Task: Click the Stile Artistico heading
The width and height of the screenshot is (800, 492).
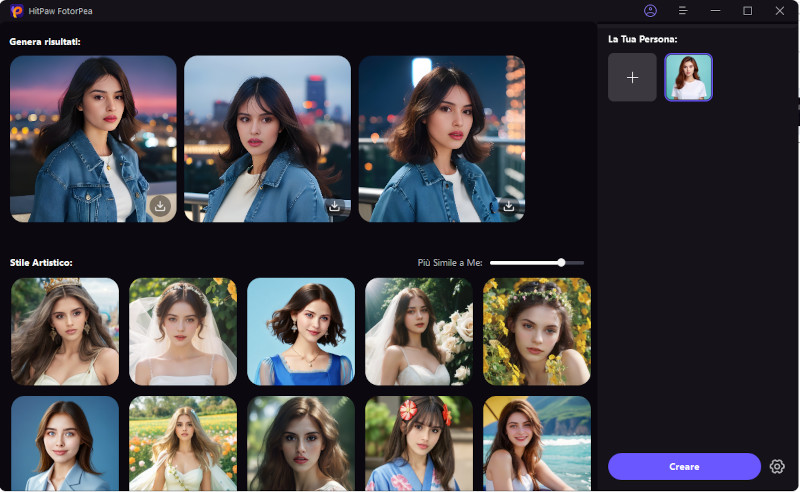Action: coord(41,263)
